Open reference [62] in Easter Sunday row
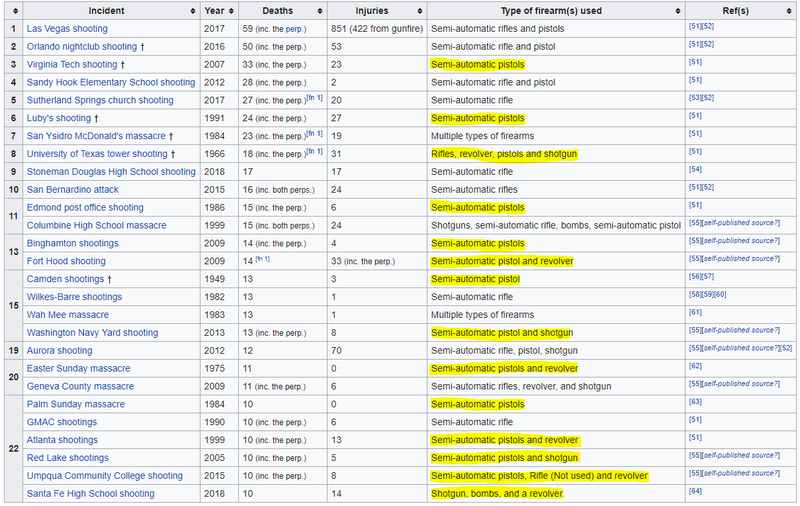Viewport: 800px width, 506px height. point(695,366)
